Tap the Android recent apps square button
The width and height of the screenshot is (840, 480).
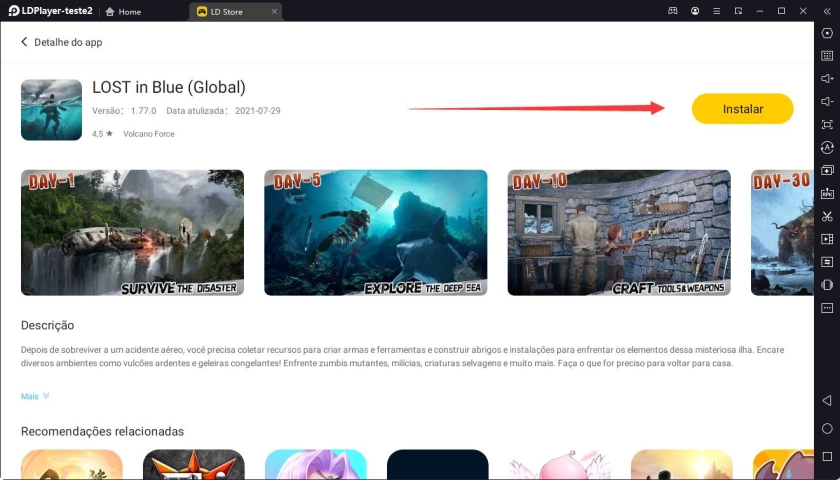point(827,456)
